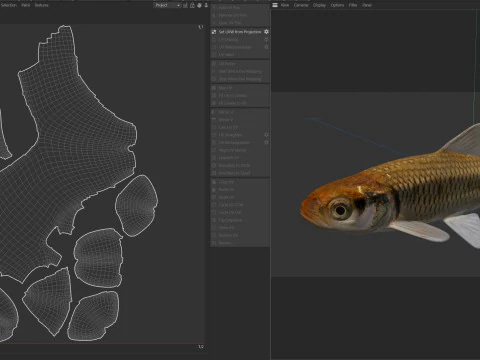This screenshot has width=480, height=360.
Task: Click the UV Peeler command icon
Action: 214,64
